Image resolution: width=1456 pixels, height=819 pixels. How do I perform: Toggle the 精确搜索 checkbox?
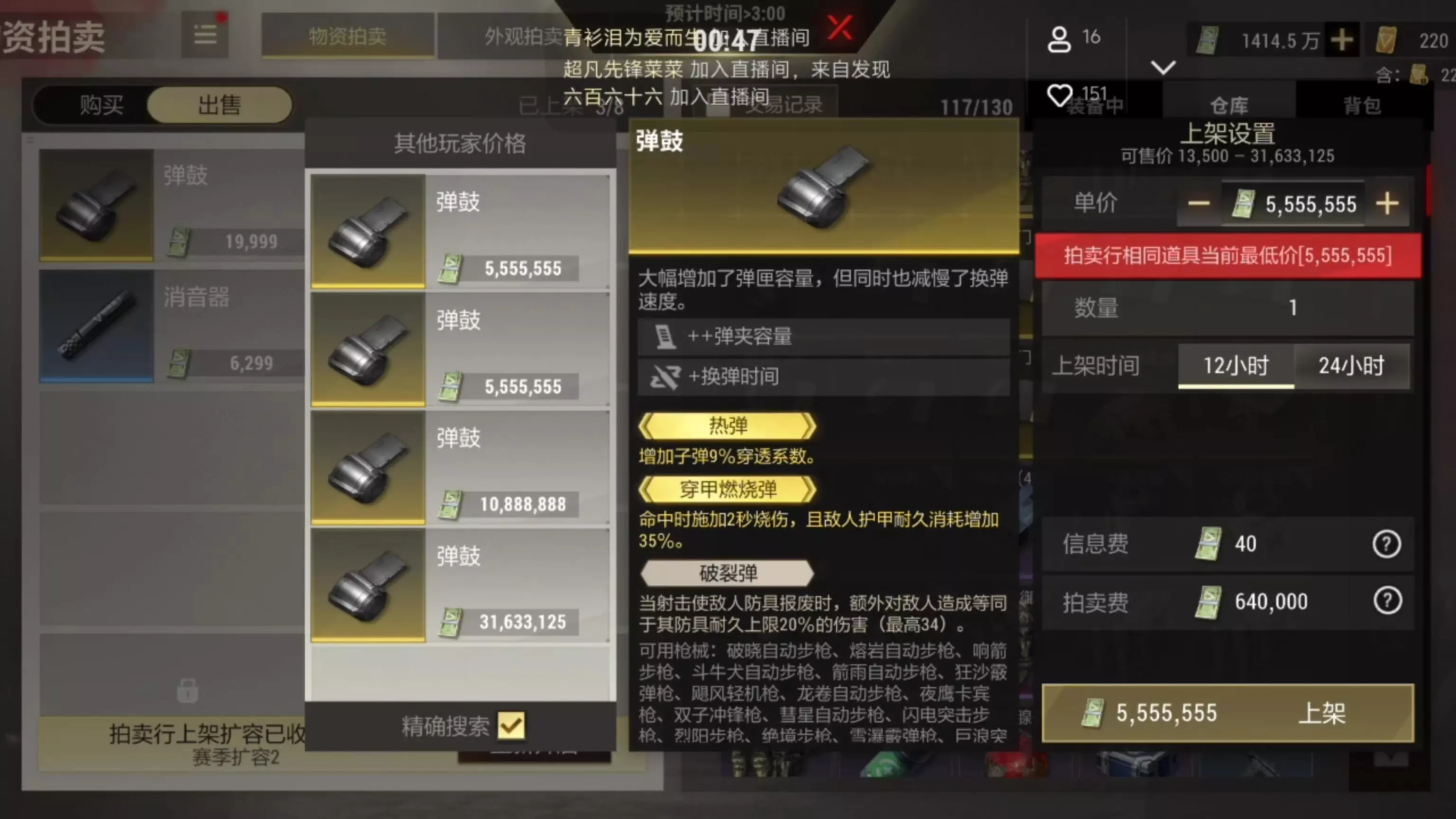(511, 725)
